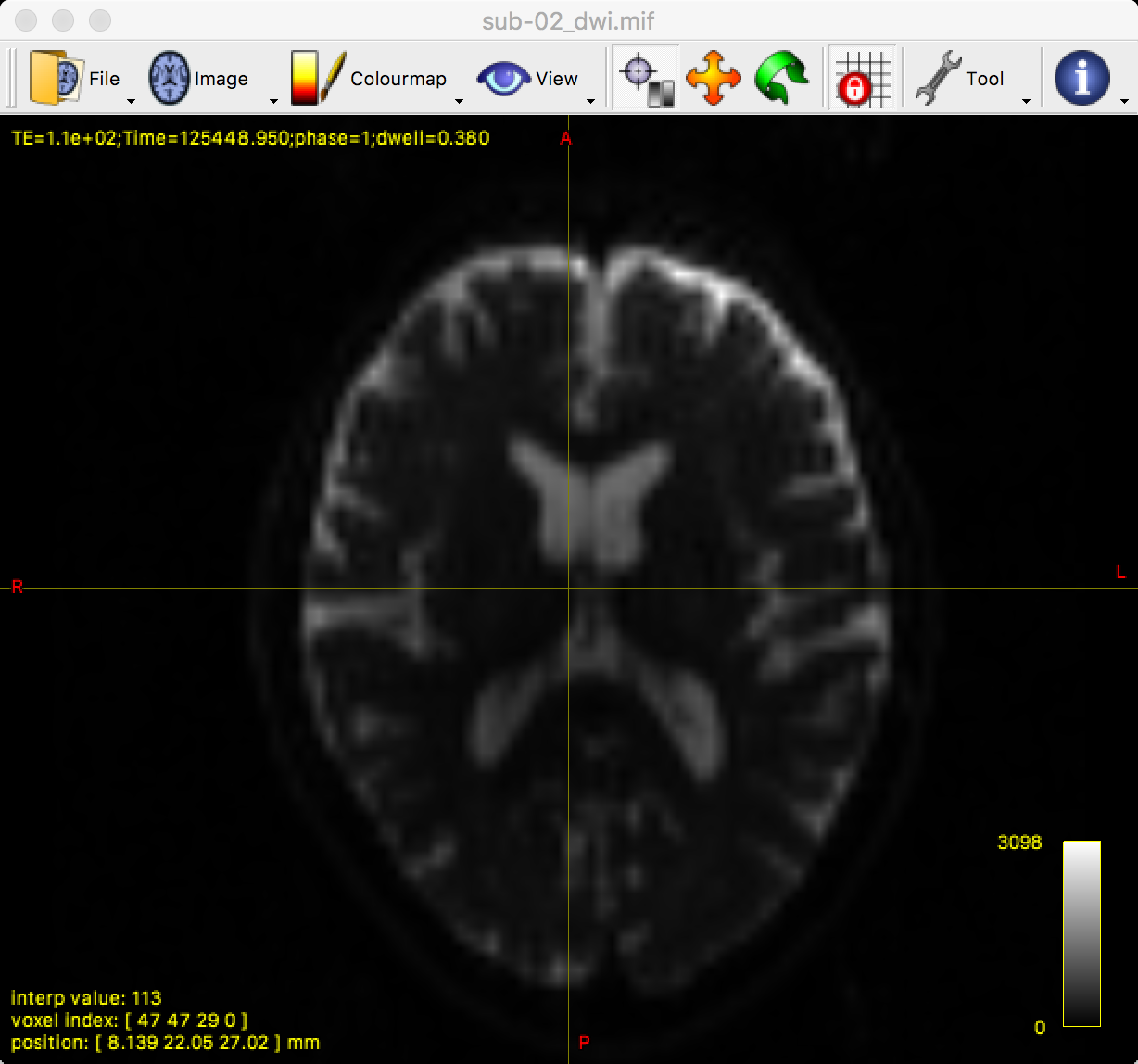Click the position in mm readout
Viewport: 1138px width, 1064px height.
tap(165, 1043)
